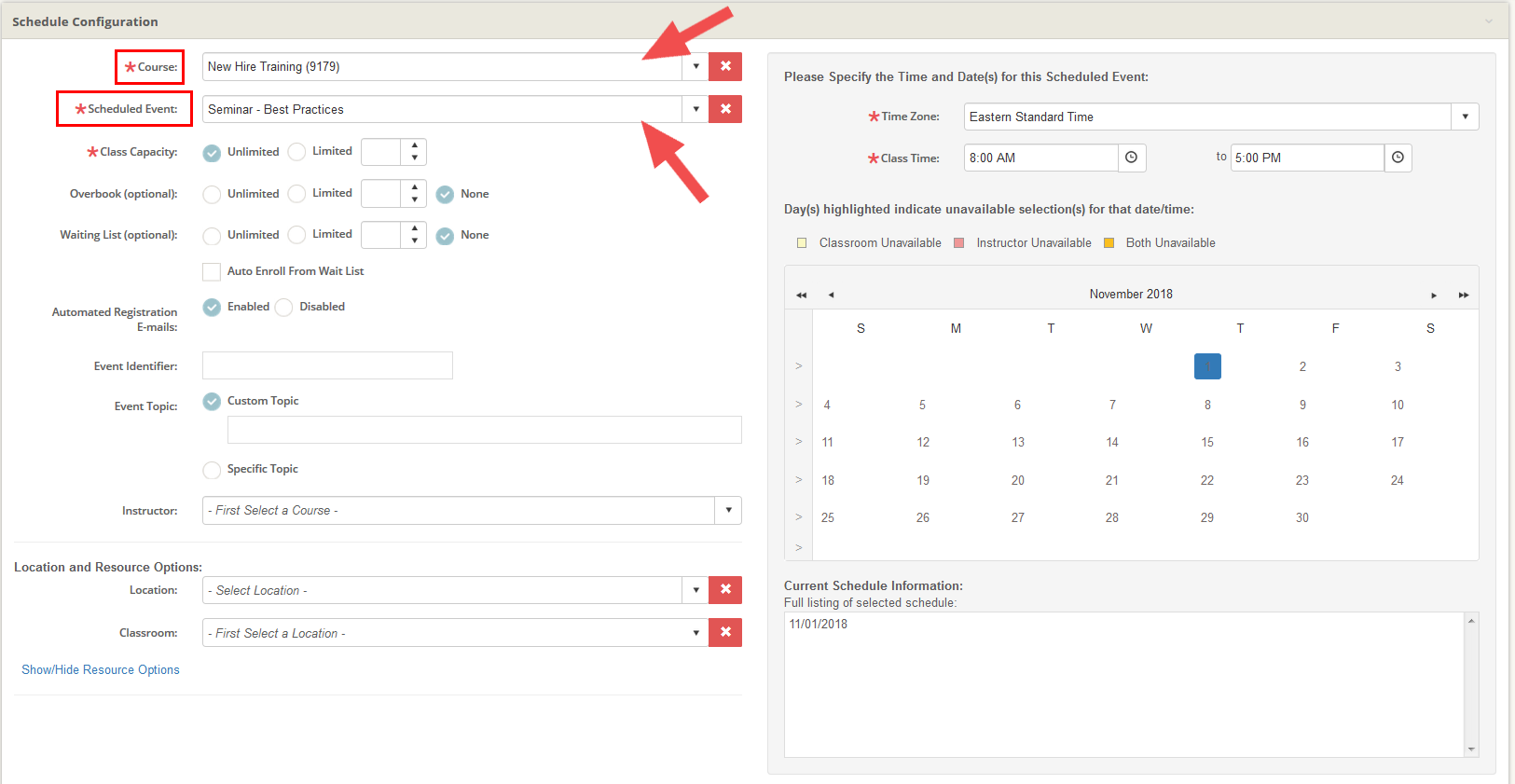Image resolution: width=1515 pixels, height=784 pixels.
Task: Select the first week row of November
Action: (799, 366)
